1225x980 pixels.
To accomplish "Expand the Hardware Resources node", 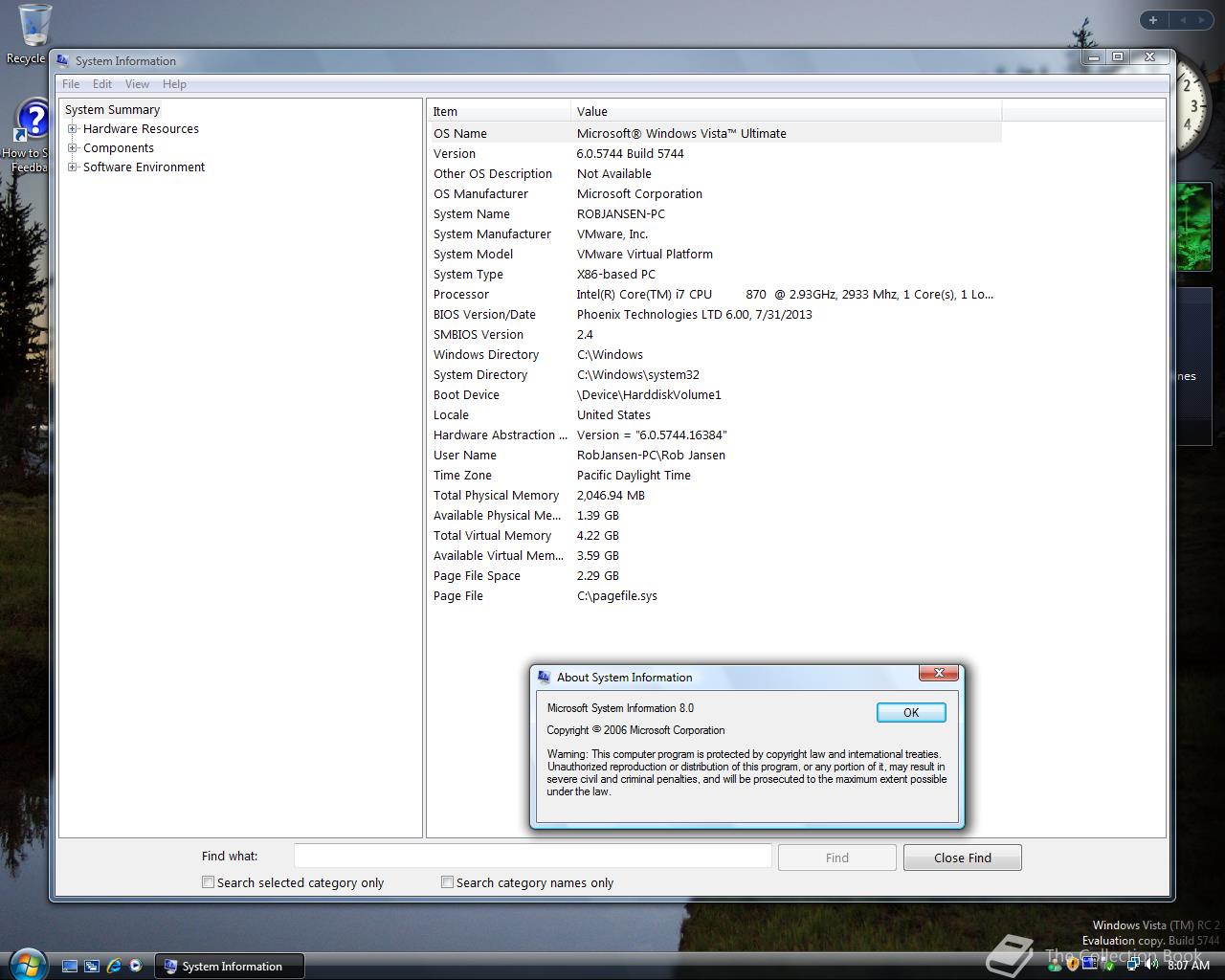I will click(x=72, y=128).
